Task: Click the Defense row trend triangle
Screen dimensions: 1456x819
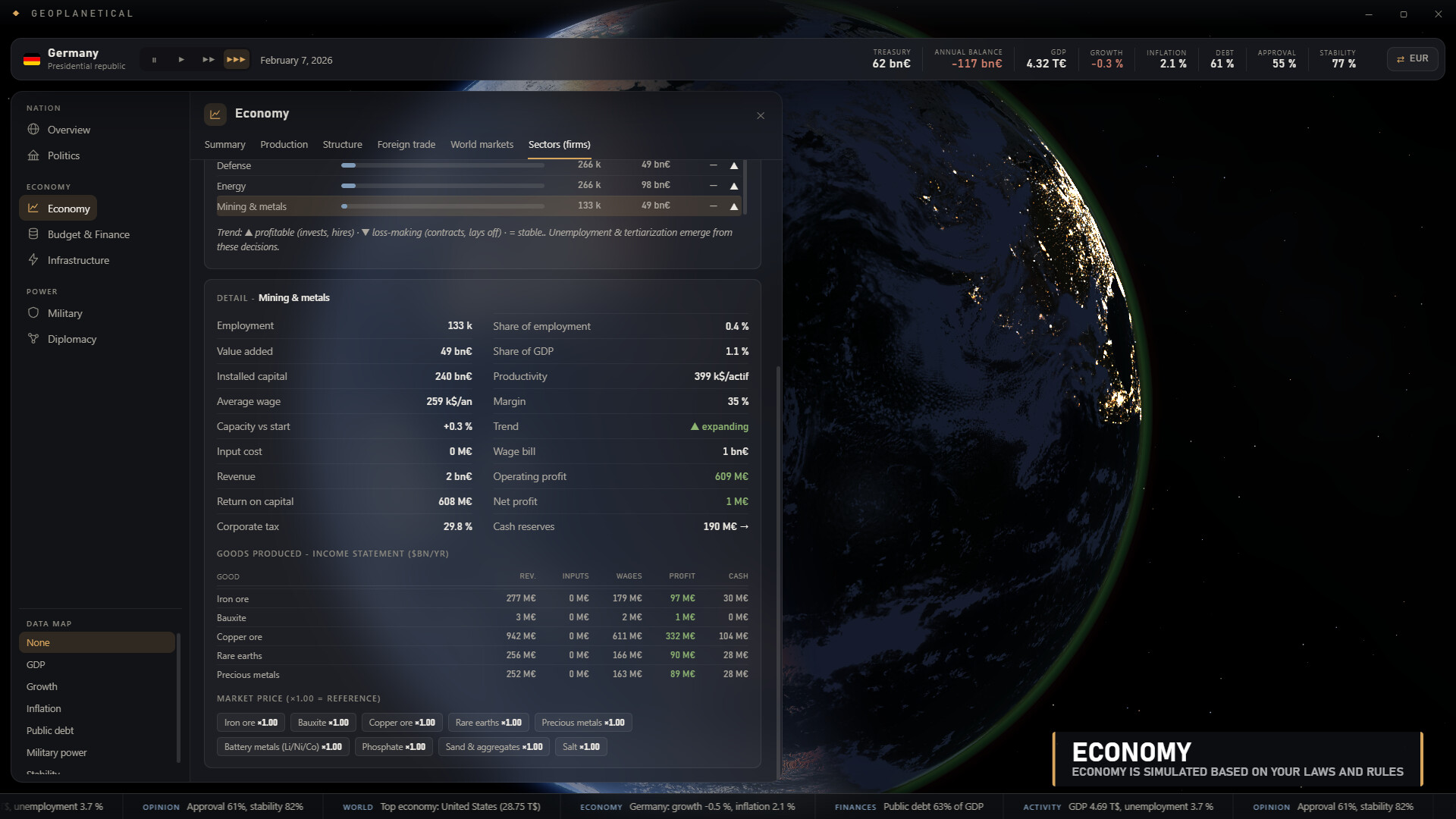Action: pyautogui.click(x=733, y=165)
